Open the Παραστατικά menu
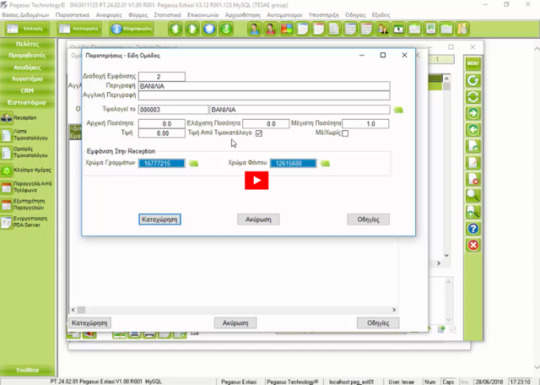 point(72,15)
